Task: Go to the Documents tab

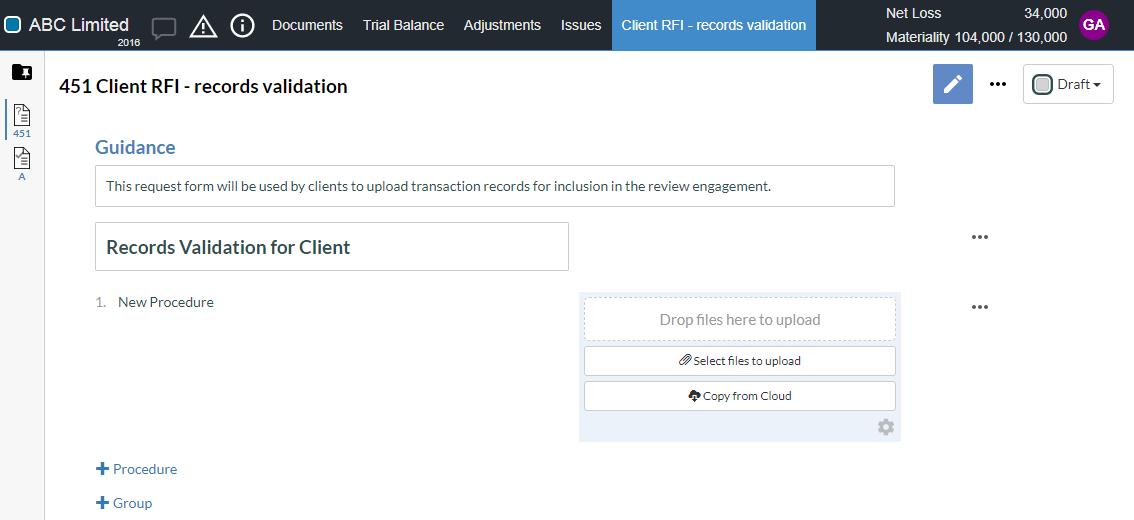Action: pyautogui.click(x=307, y=25)
